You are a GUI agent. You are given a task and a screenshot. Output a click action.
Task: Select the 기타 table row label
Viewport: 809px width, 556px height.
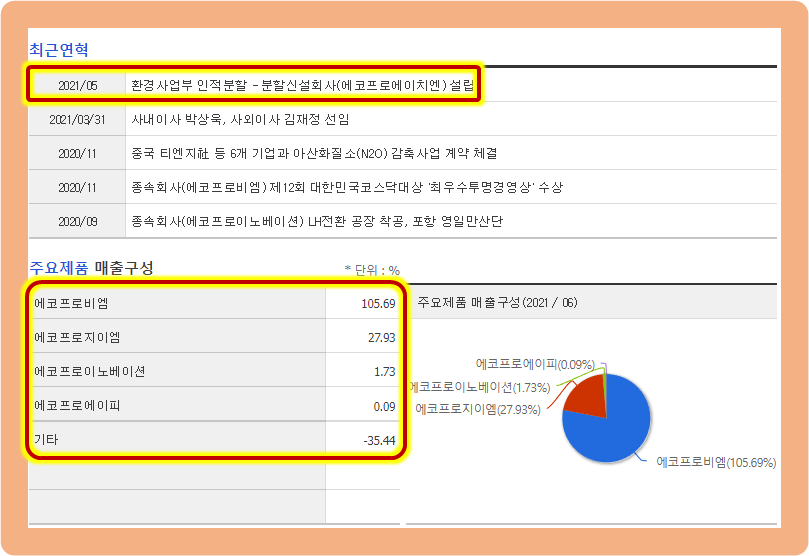click(x=46, y=439)
